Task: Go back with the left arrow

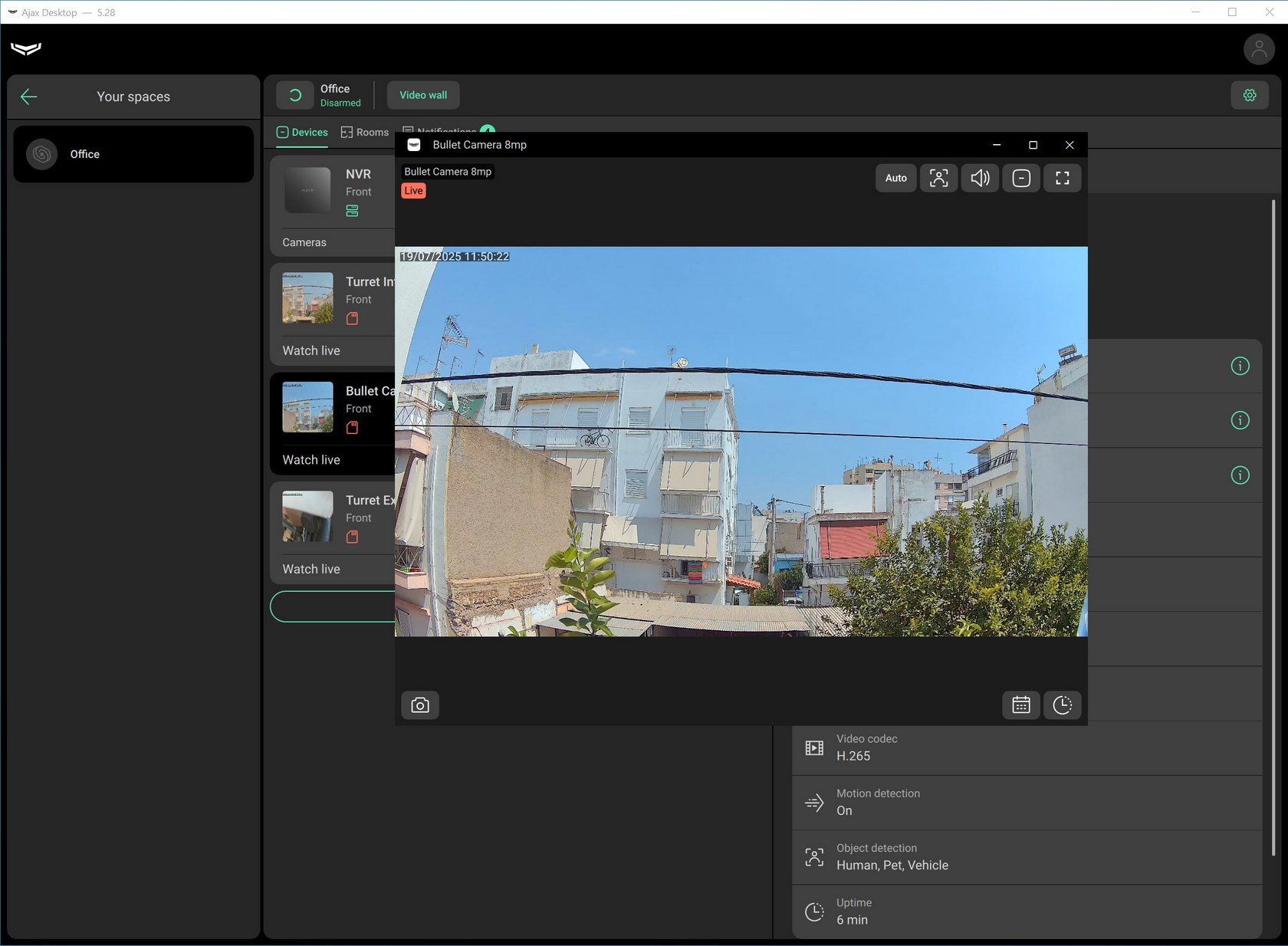Action: point(29,97)
